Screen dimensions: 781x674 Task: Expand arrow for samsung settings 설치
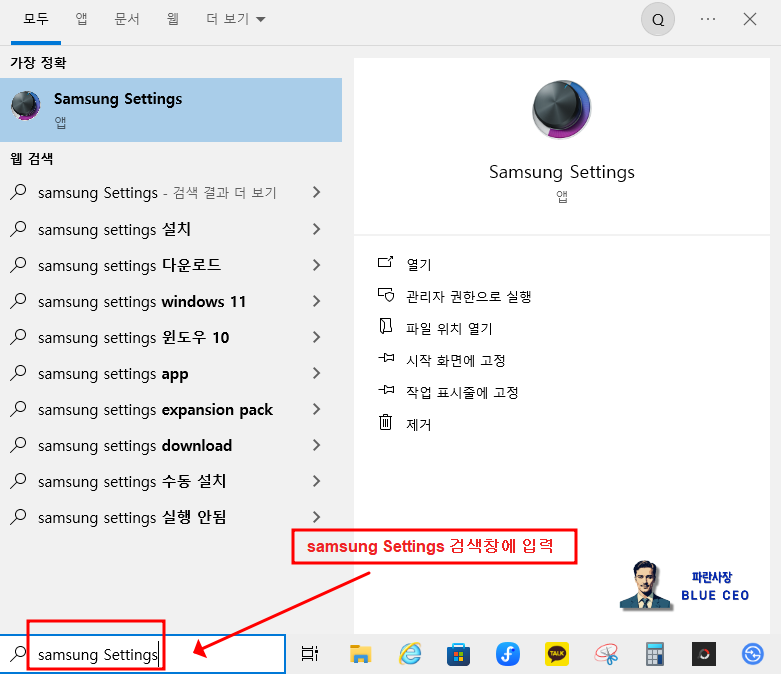pos(316,229)
